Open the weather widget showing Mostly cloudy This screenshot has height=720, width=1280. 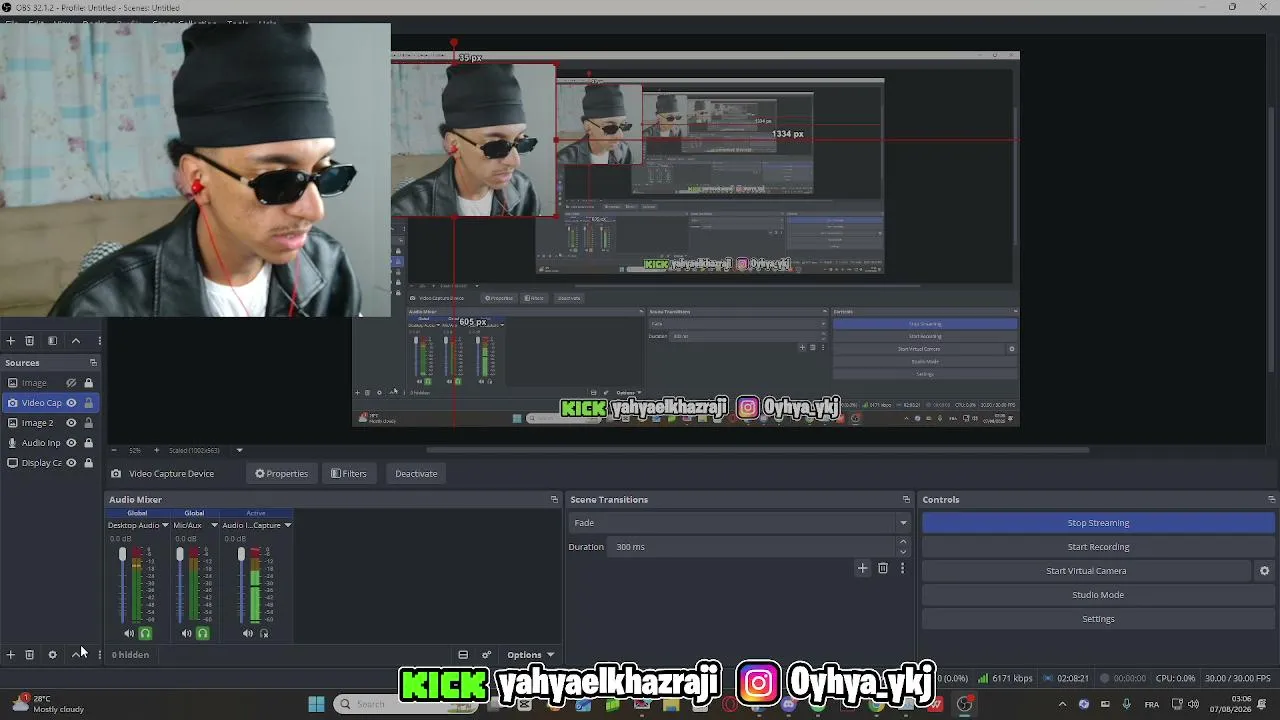pyautogui.click(x=47, y=704)
